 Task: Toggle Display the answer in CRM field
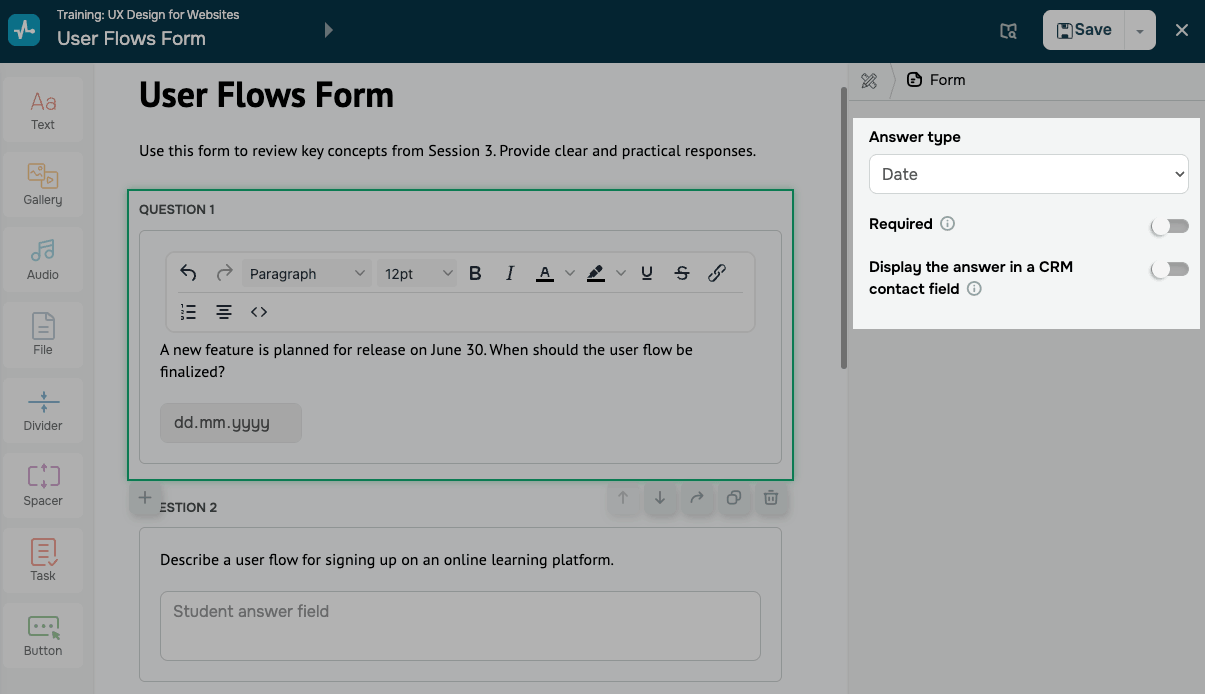1169,269
